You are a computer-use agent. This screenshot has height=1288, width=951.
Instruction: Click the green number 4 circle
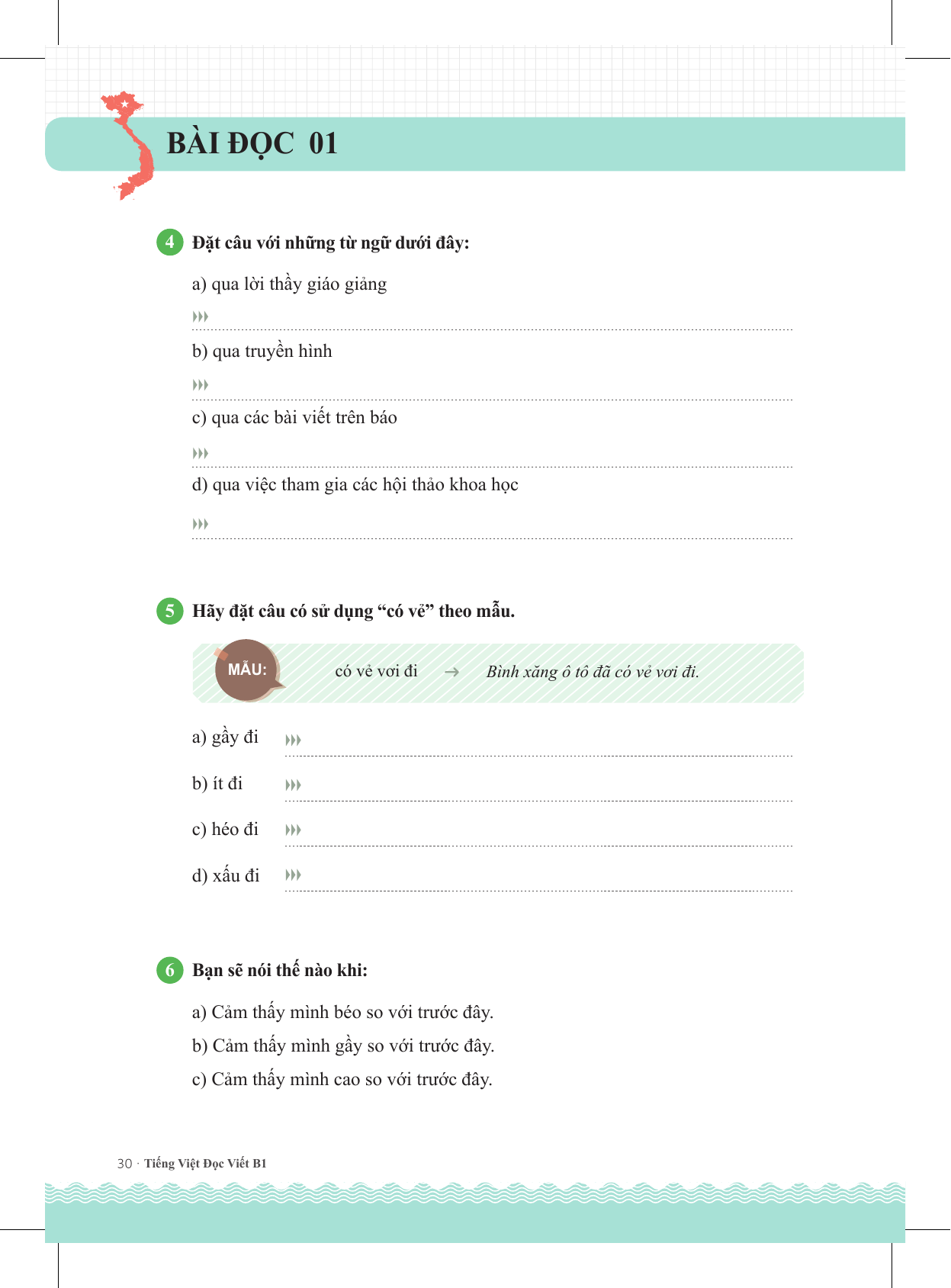pos(169,243)
